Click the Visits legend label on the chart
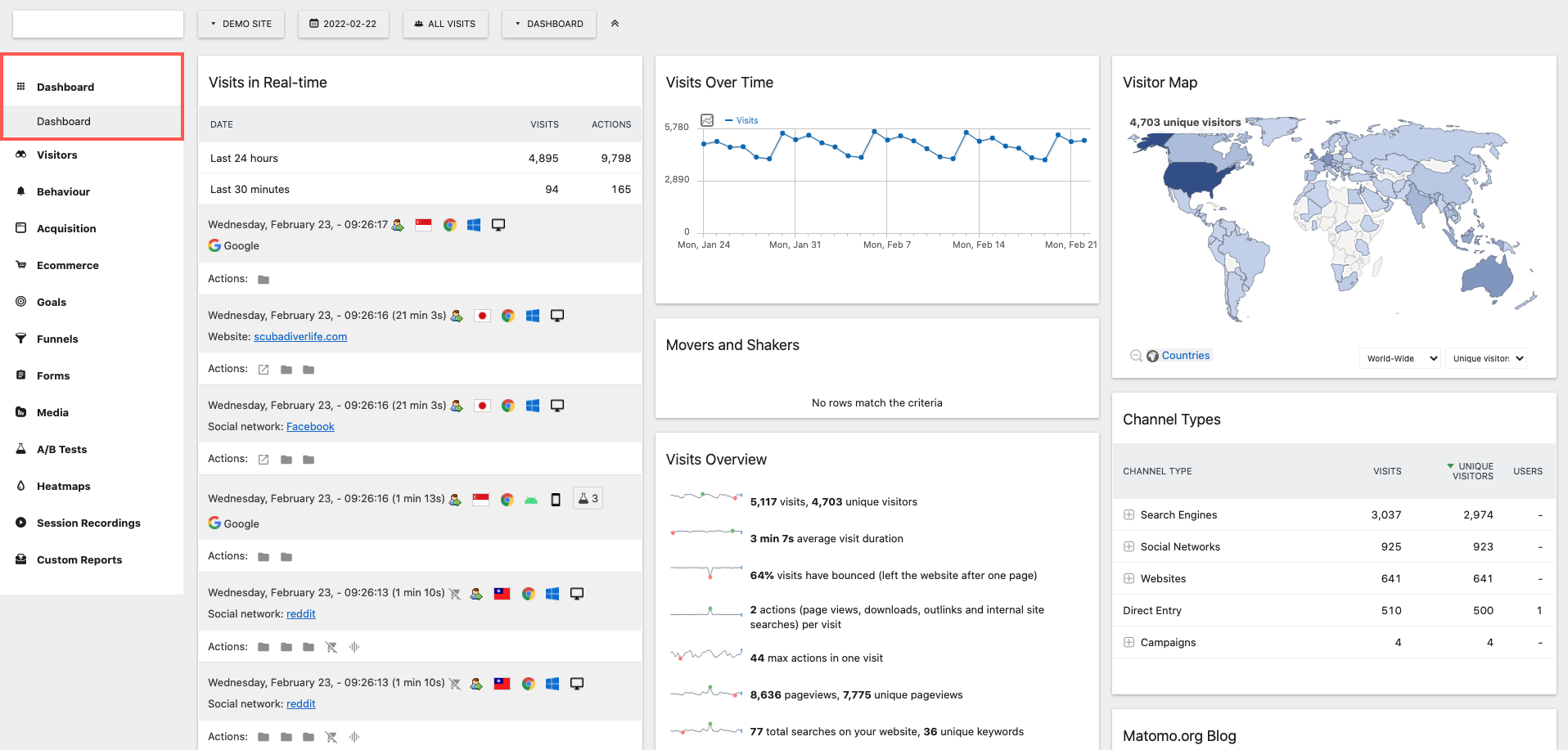1568x750 pixels. (747, 120)
